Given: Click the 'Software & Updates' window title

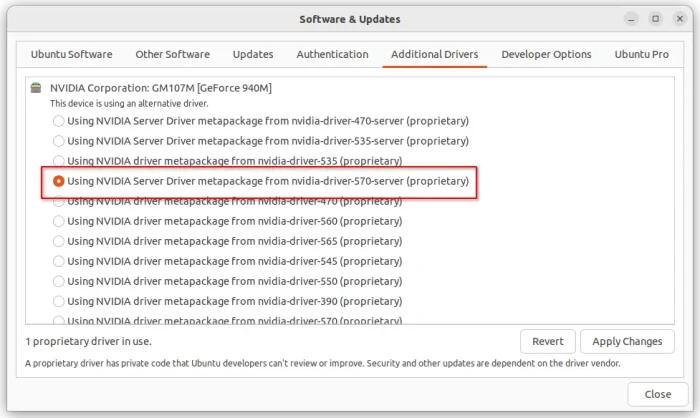Looking at the screenshot, I should coord(350,19).
